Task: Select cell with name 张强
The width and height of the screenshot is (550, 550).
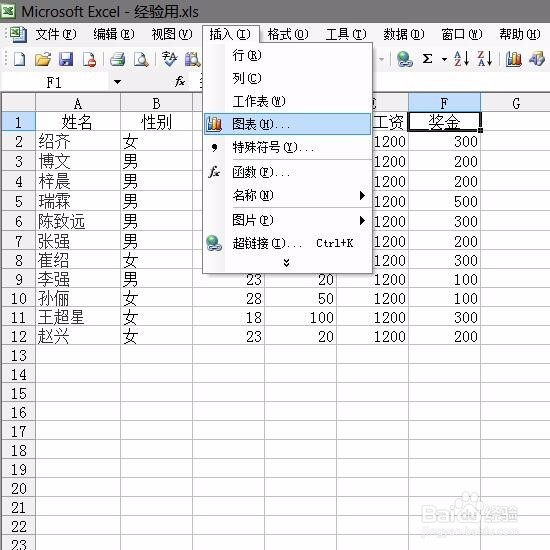Action: (x=78, y=241)
